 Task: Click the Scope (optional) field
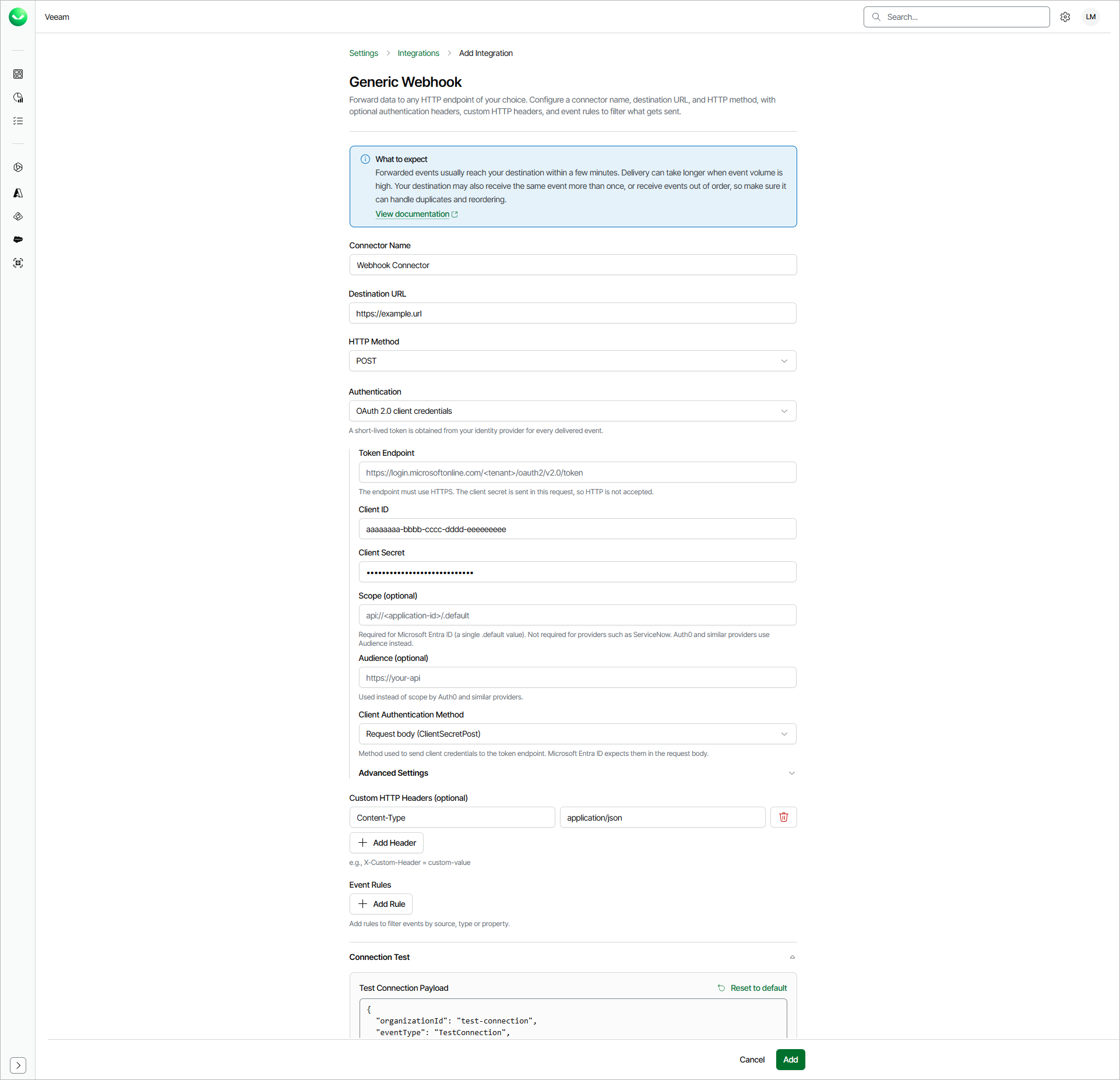577,615
